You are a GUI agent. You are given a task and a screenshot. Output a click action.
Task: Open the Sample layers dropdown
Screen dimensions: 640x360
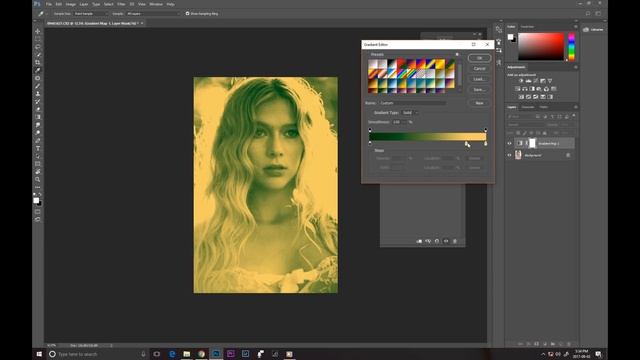click(x=153, y=13)
